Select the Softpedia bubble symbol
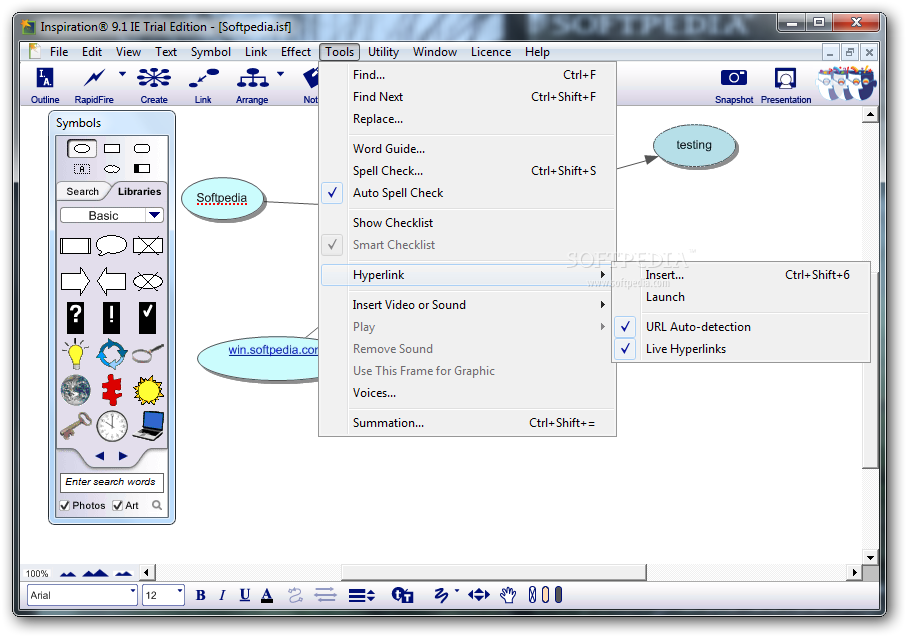The width and height of the screenshot is (907, 637). point(222,198)
